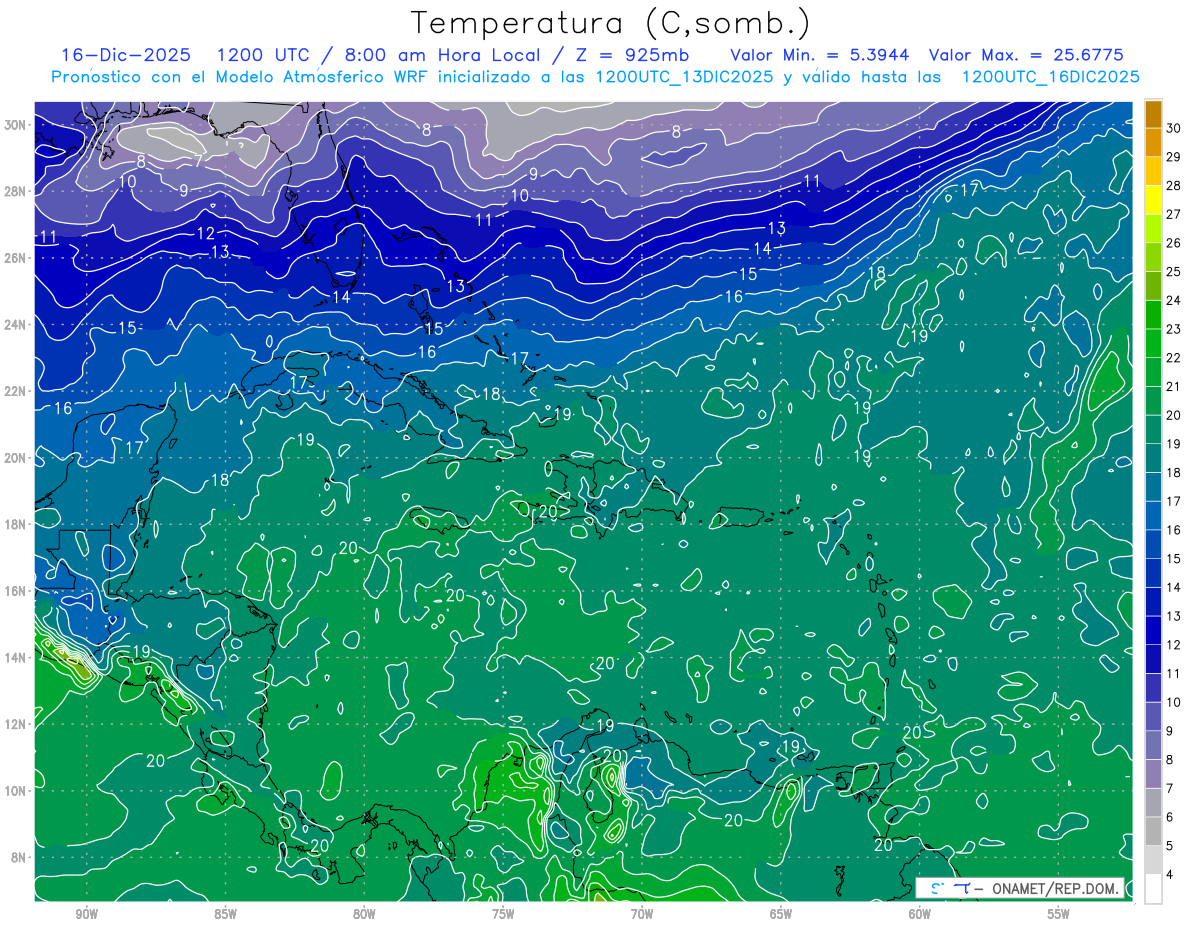The image size is (1200, 927).
Task: Click the 8N latitude axis label
Action: 20,857
